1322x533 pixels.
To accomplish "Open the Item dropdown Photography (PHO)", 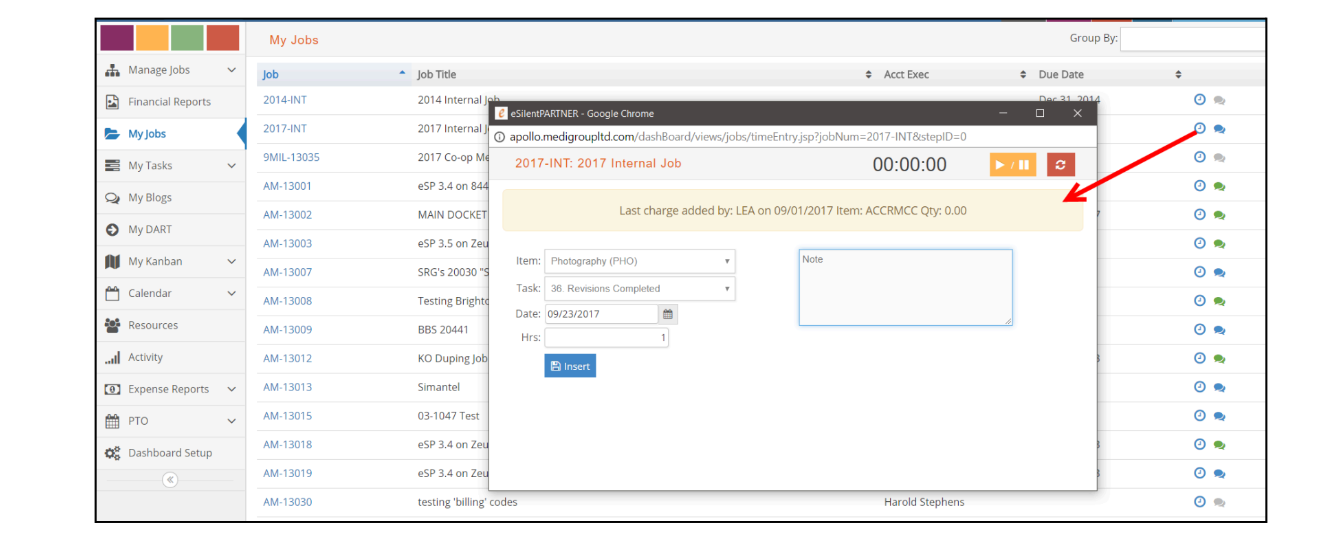I will 640,261.
